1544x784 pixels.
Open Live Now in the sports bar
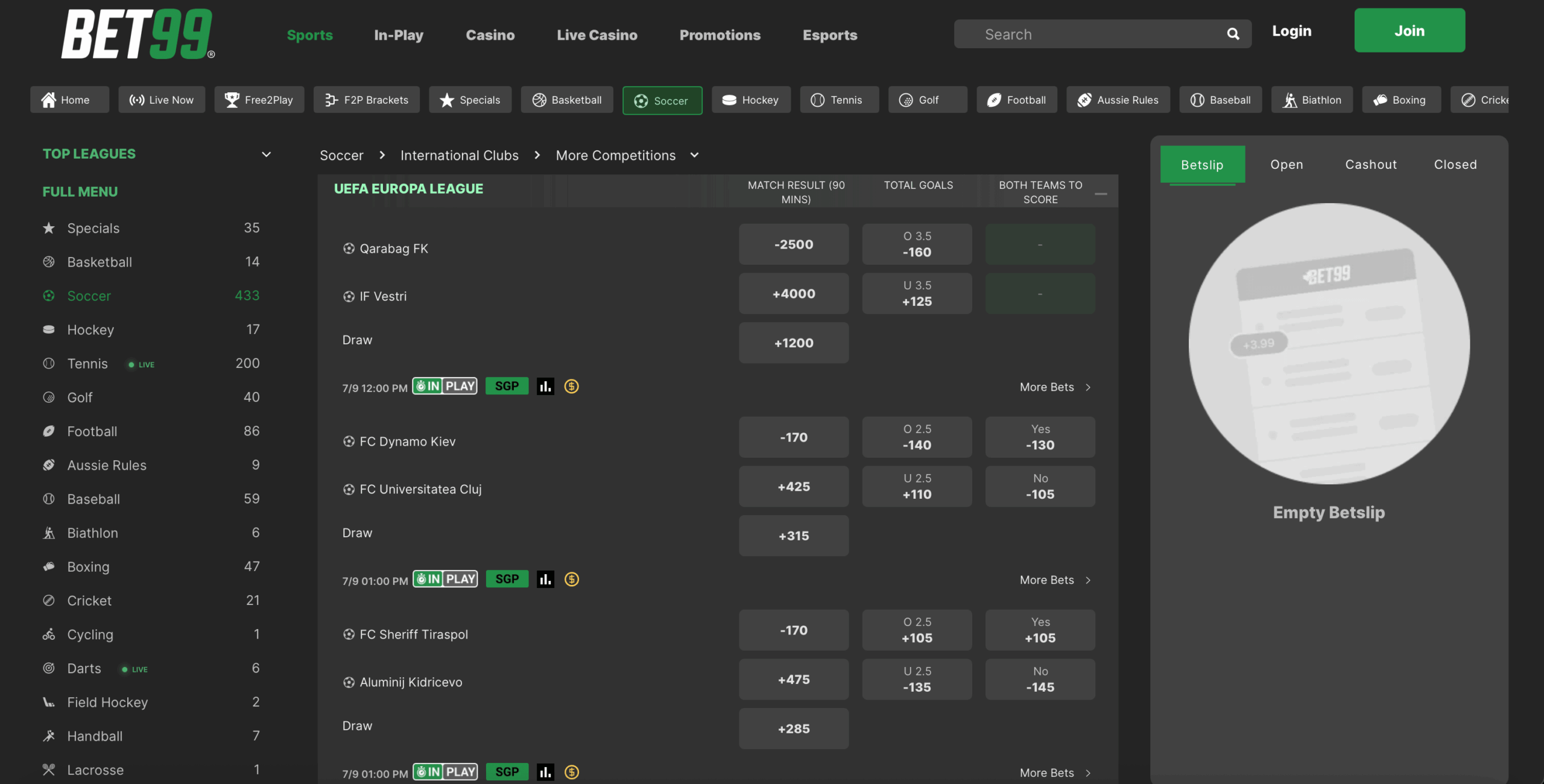coord(162,100)
